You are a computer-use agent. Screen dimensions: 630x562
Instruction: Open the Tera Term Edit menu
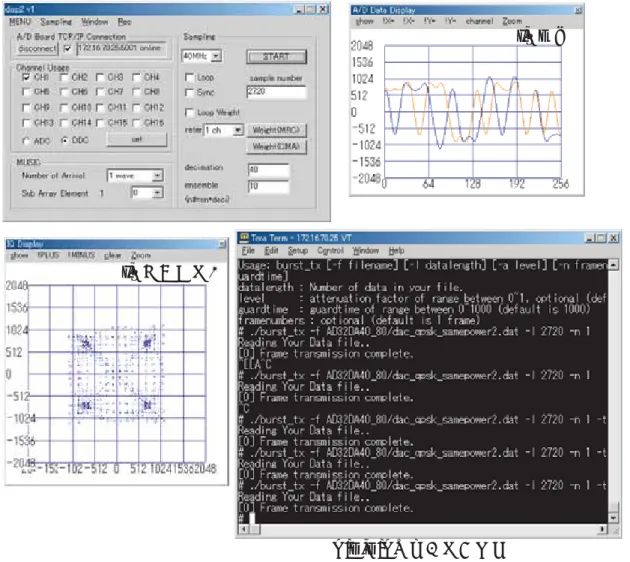271,251
